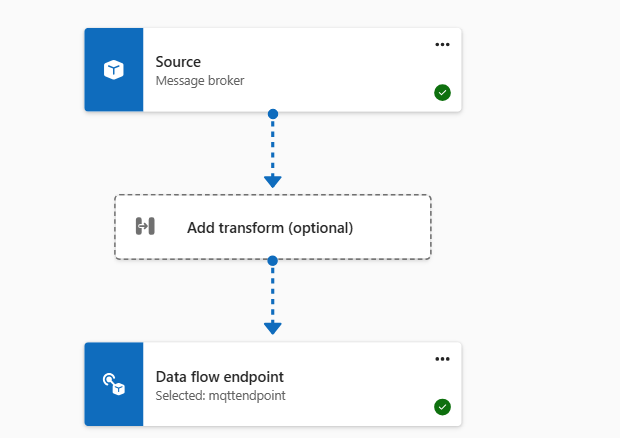This screenshot has height=438, width=620.
Task: Click the transform icon in dashed box
Action: coord(145,227)
